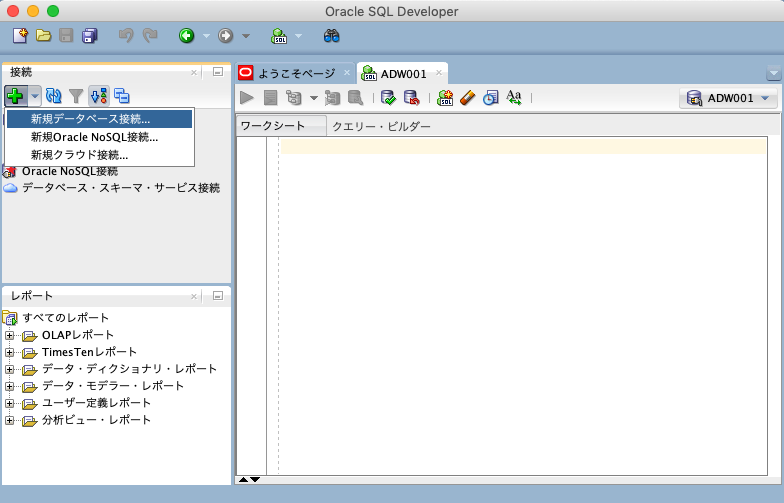This screenshot has height=503, width=784.
Task: Select データベース・スキーマ・サービス接続 tree item
Action: point(120,188)
